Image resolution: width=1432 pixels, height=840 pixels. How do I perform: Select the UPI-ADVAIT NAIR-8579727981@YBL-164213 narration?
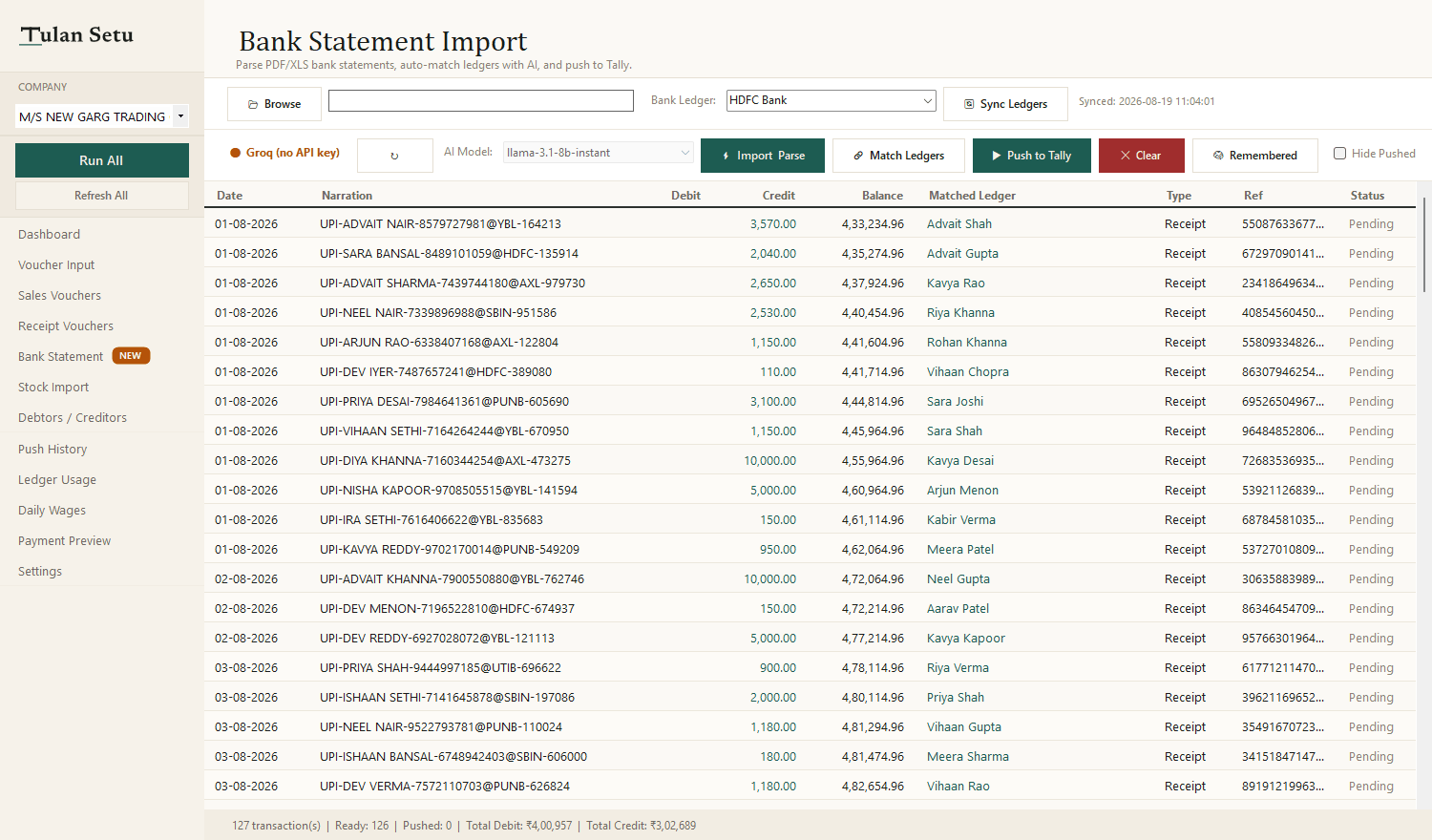440,224
